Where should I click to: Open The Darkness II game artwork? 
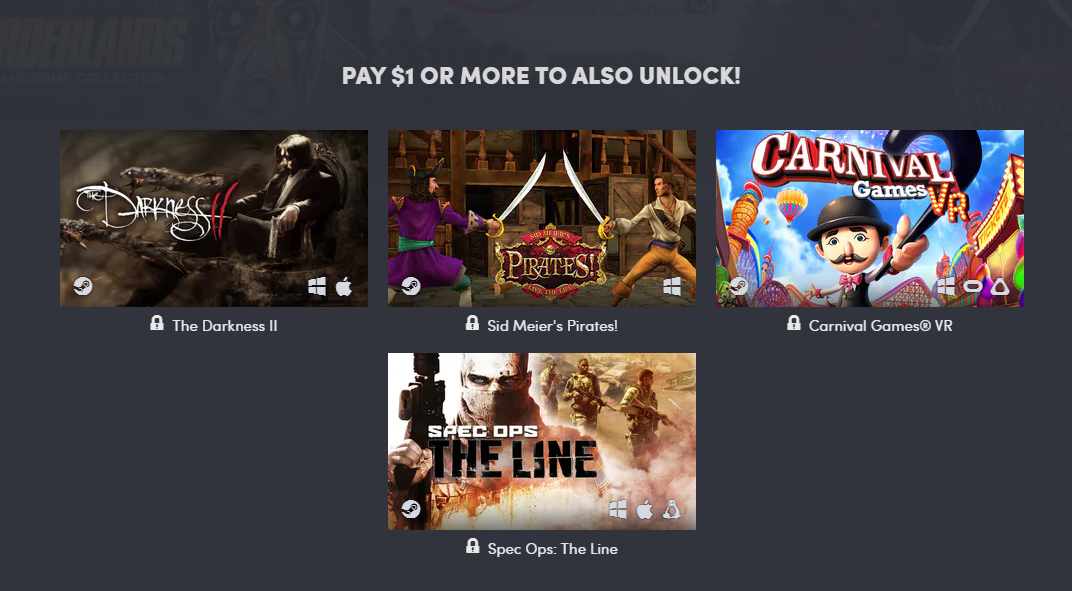click(x=214, y=218)
